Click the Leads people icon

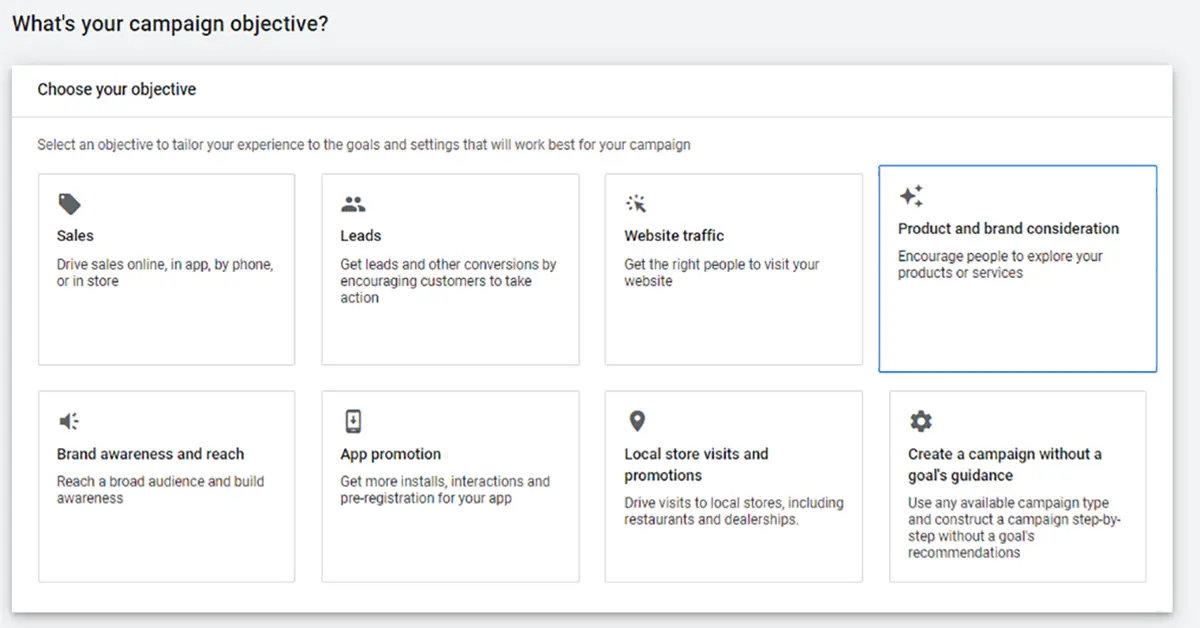[353, 205]
